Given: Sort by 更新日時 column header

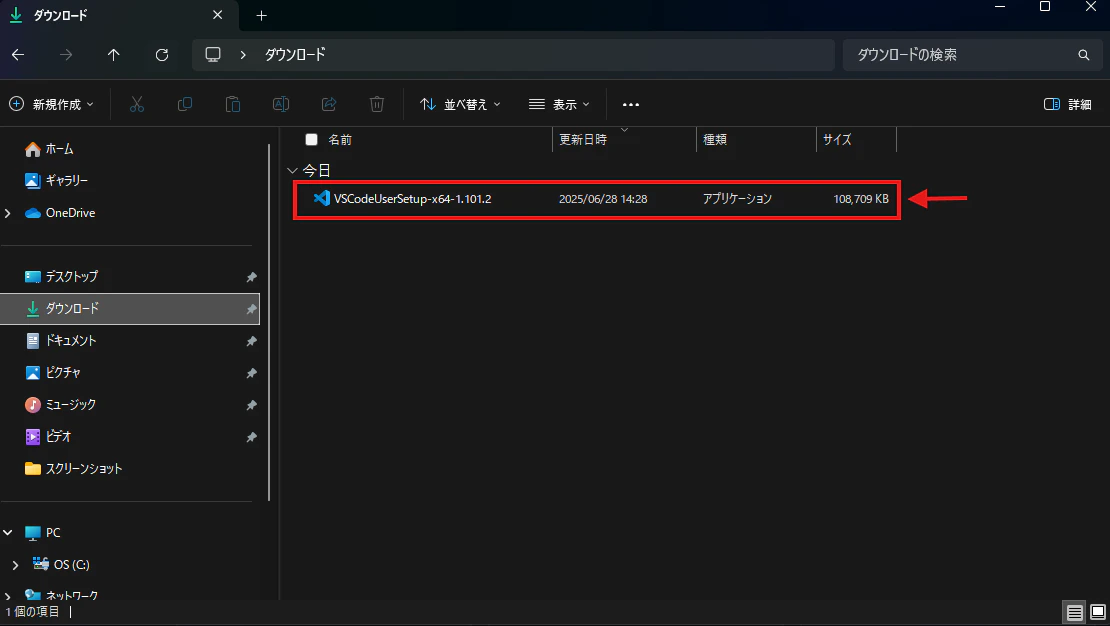Looking at the screenshot, I should click(583, 140).
